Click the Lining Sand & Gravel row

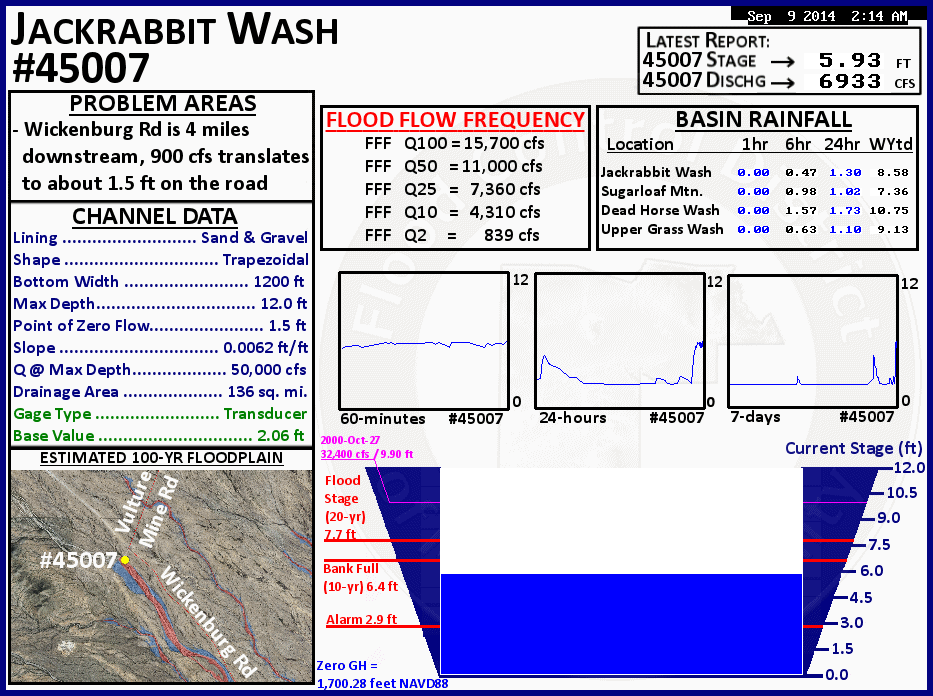click(161, 238)
